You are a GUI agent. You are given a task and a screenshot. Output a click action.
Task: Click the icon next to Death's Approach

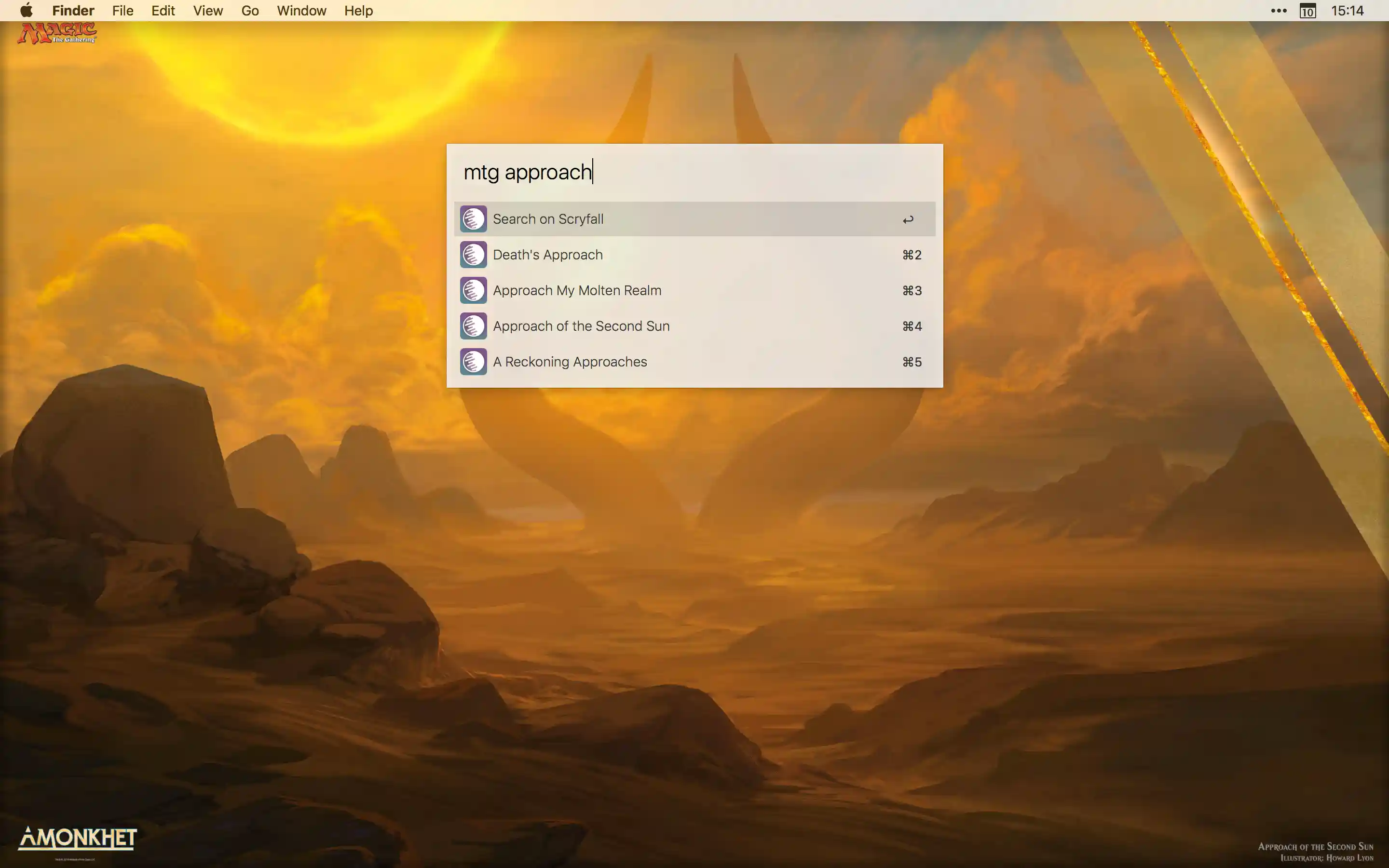pos(473,255)
